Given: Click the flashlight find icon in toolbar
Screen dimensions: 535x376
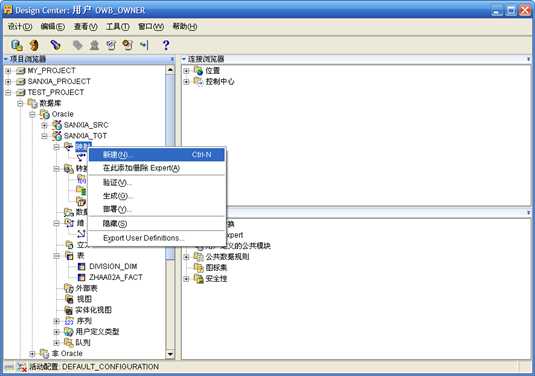Looking at the screenshot, I should pos(56,45).
